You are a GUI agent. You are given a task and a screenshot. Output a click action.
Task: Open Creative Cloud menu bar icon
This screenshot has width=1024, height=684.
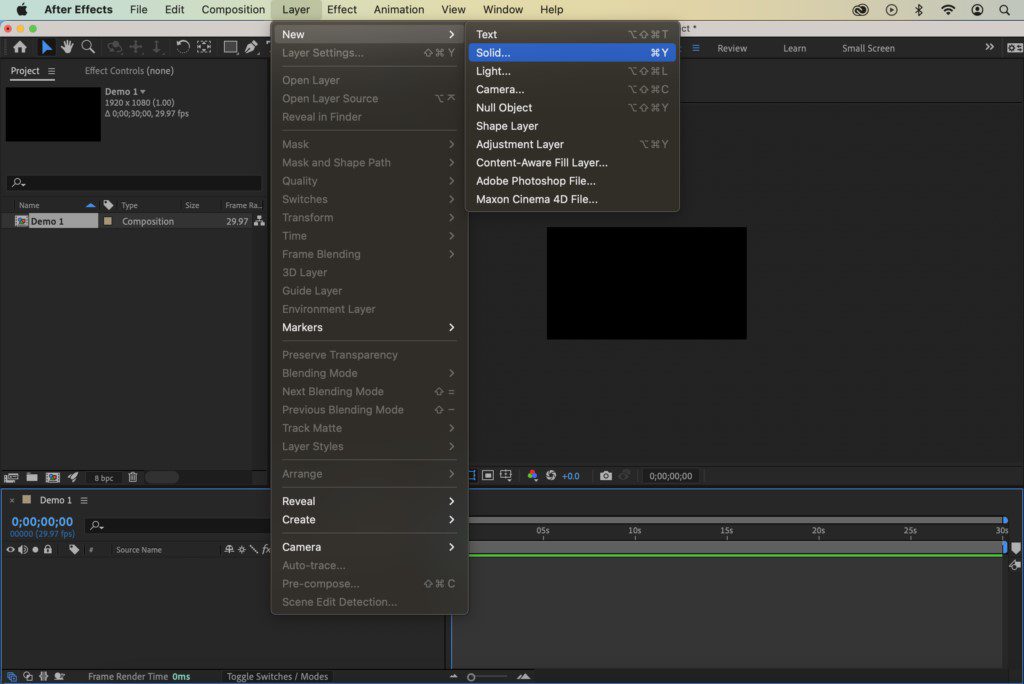point(861,10)
